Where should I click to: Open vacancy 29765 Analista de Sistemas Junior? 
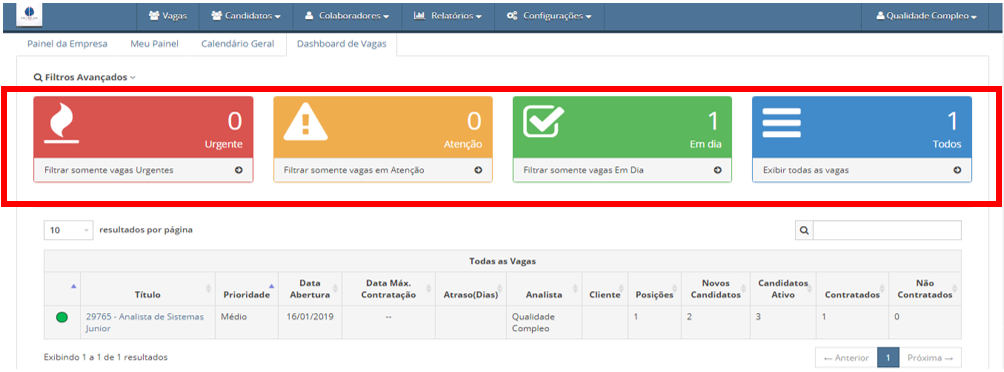[x=144, y=322]
